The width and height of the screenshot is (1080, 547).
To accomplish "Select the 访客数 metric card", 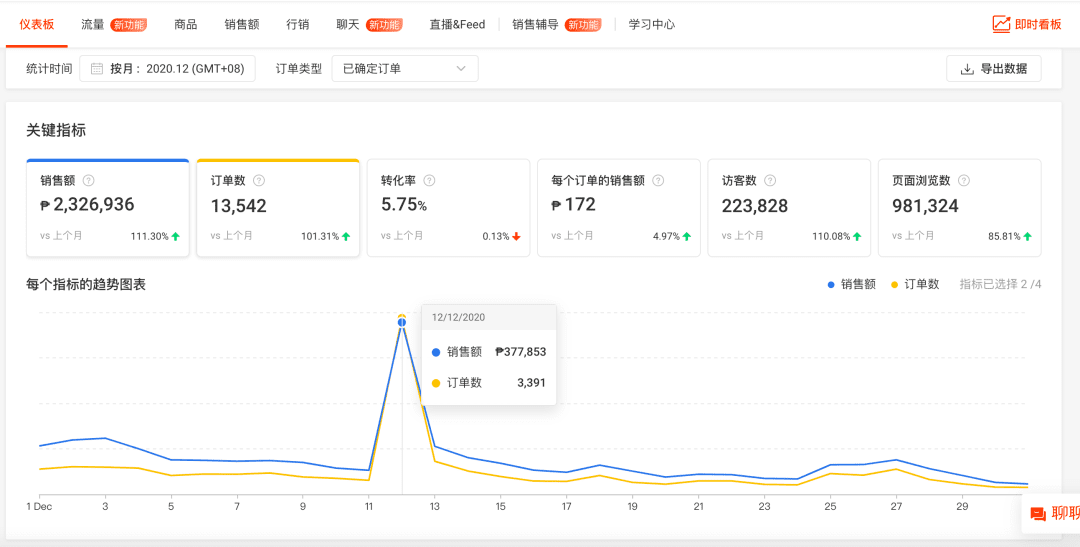I will 789,208.
